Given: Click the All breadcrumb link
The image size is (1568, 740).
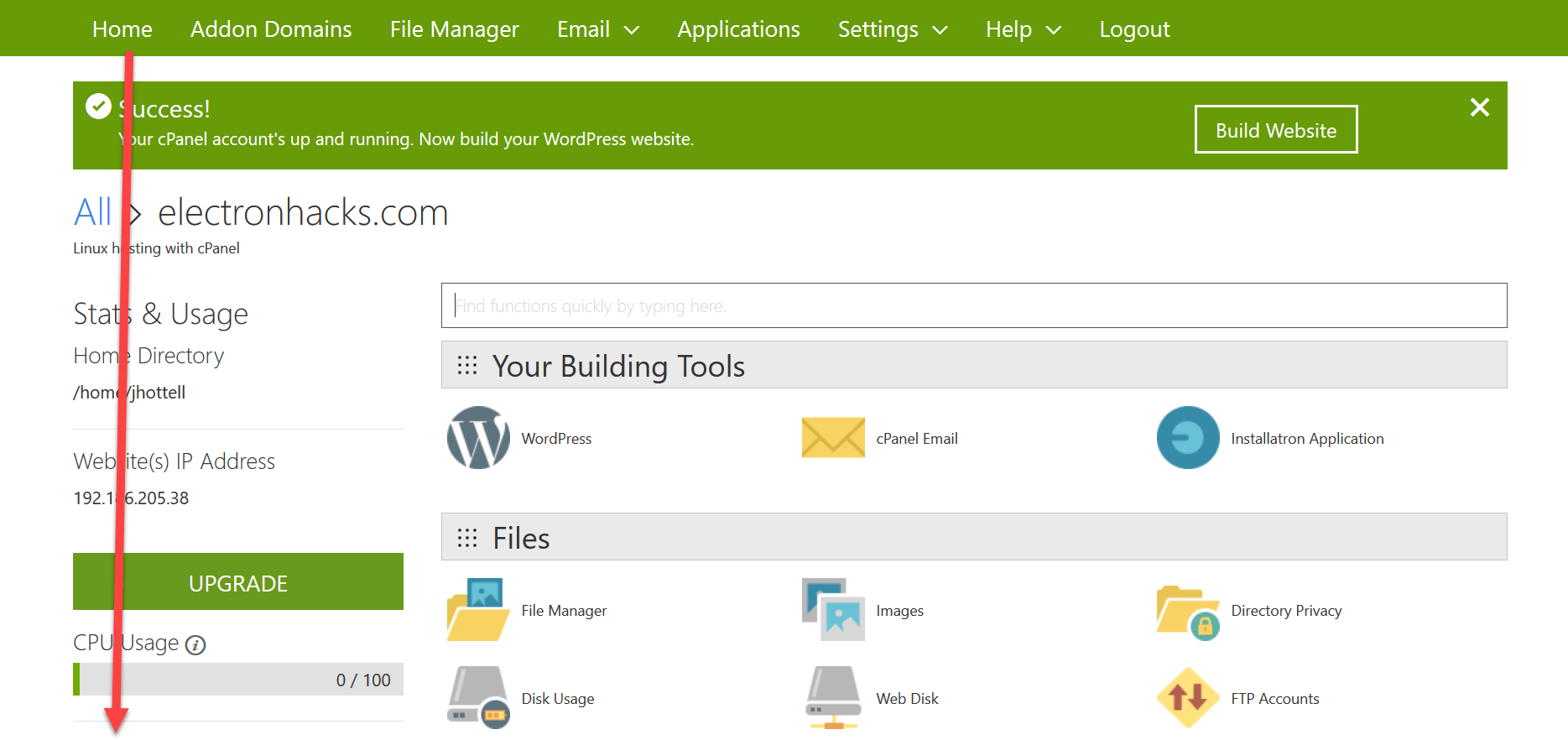Looking at the screenshot, I should tap(92, 211).
